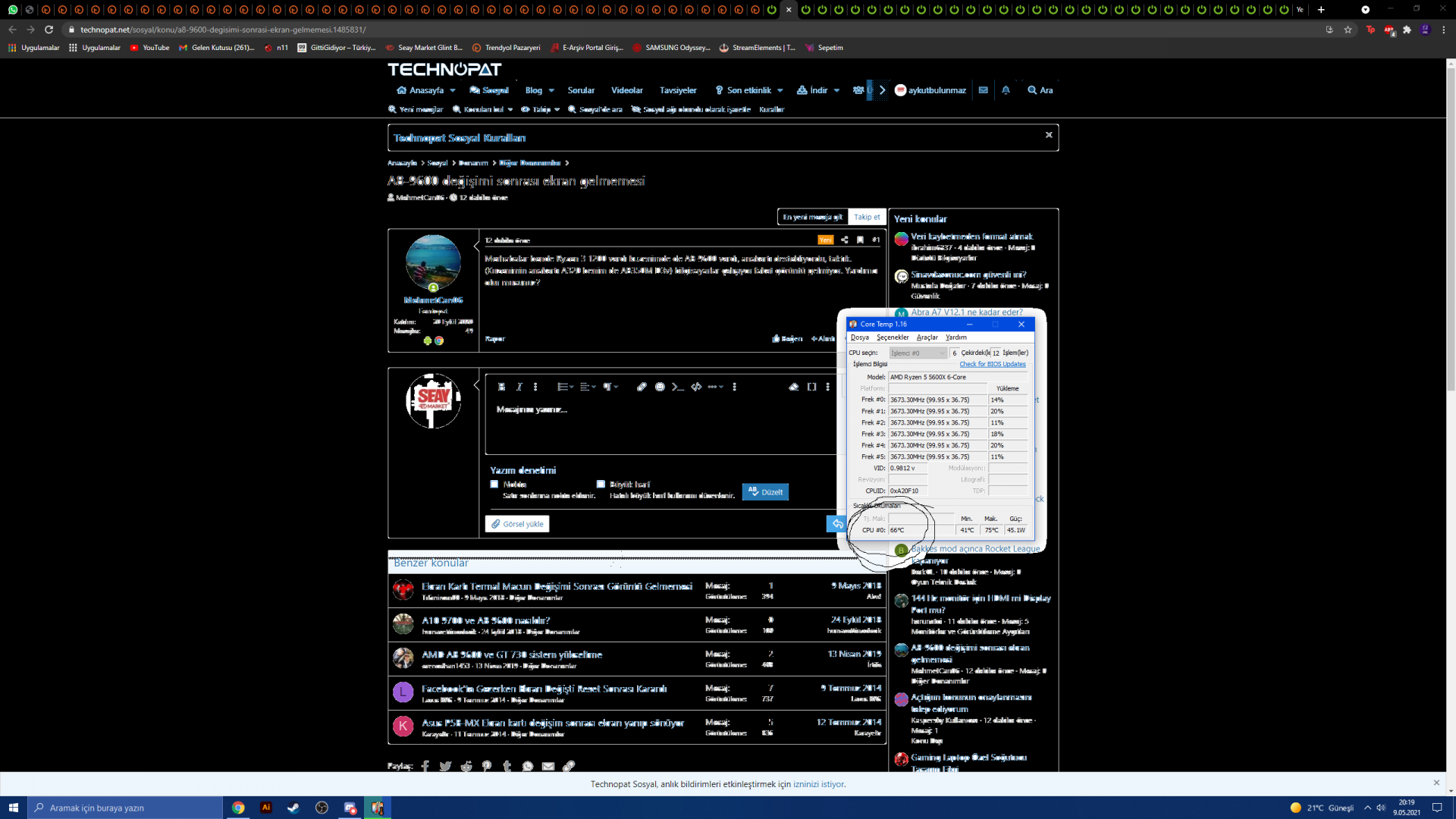Open the notification bell alerts
The width and height of the screenshot is (1456, 819).
click(1006, 90)
